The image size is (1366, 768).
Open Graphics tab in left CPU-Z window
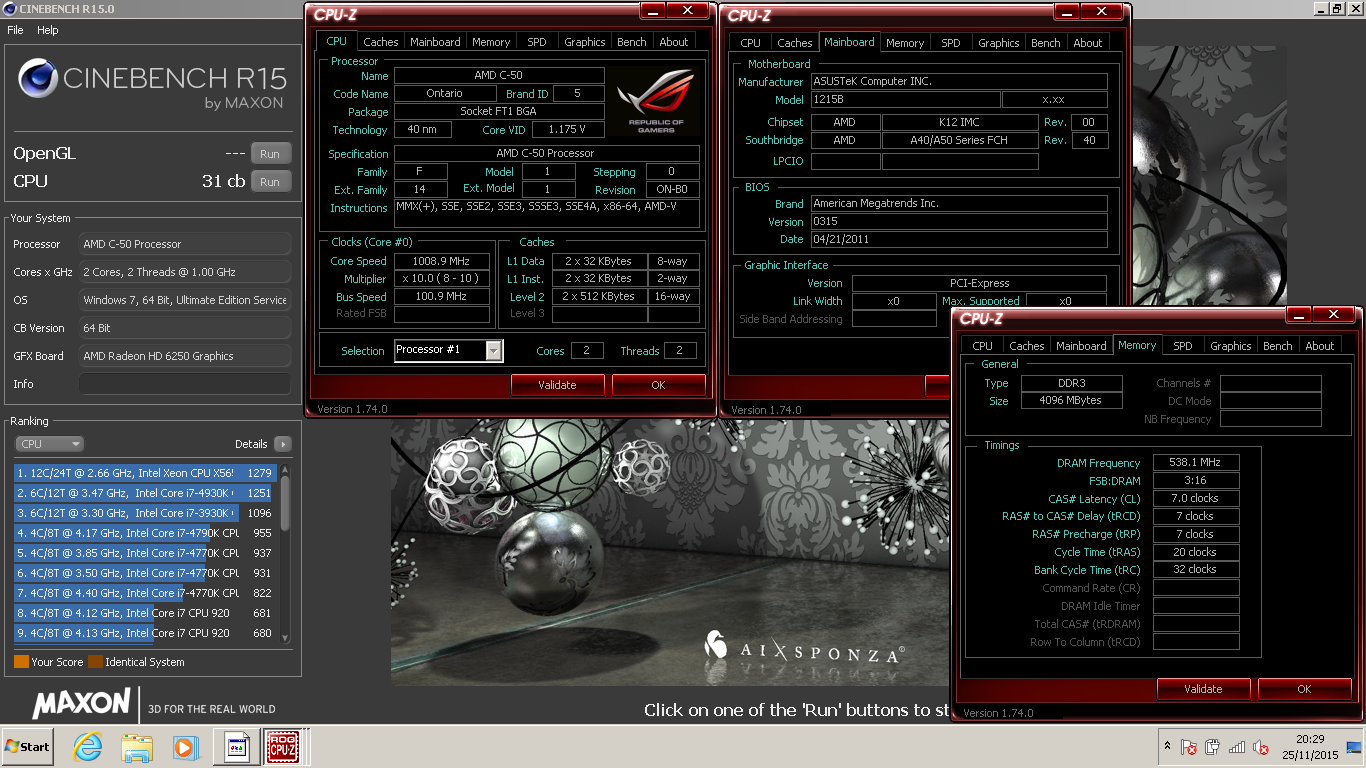pyautogui.click(x=584, y=42)
